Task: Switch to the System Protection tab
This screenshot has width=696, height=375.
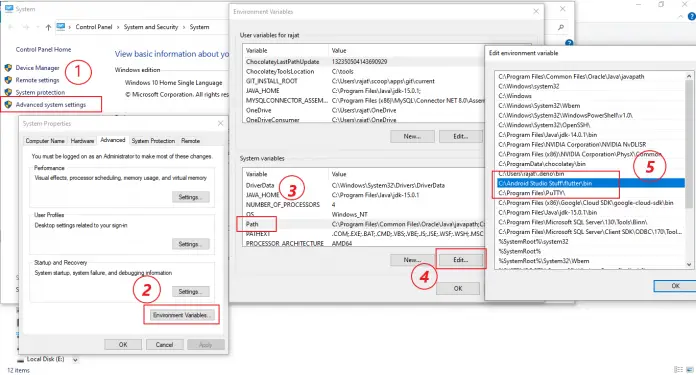Action: click(x=153, y=141)
